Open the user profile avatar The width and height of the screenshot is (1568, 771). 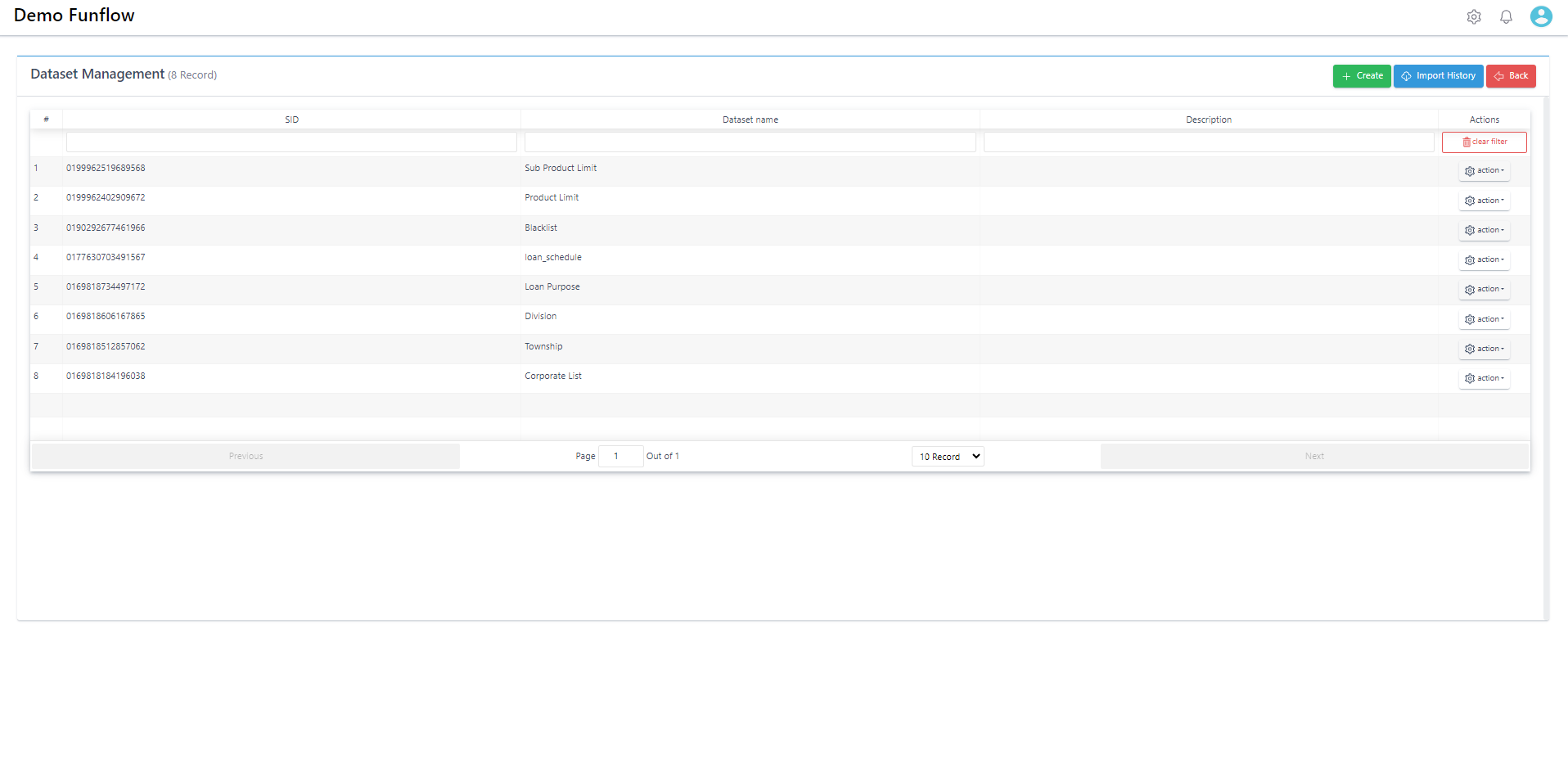point(1540,16)
